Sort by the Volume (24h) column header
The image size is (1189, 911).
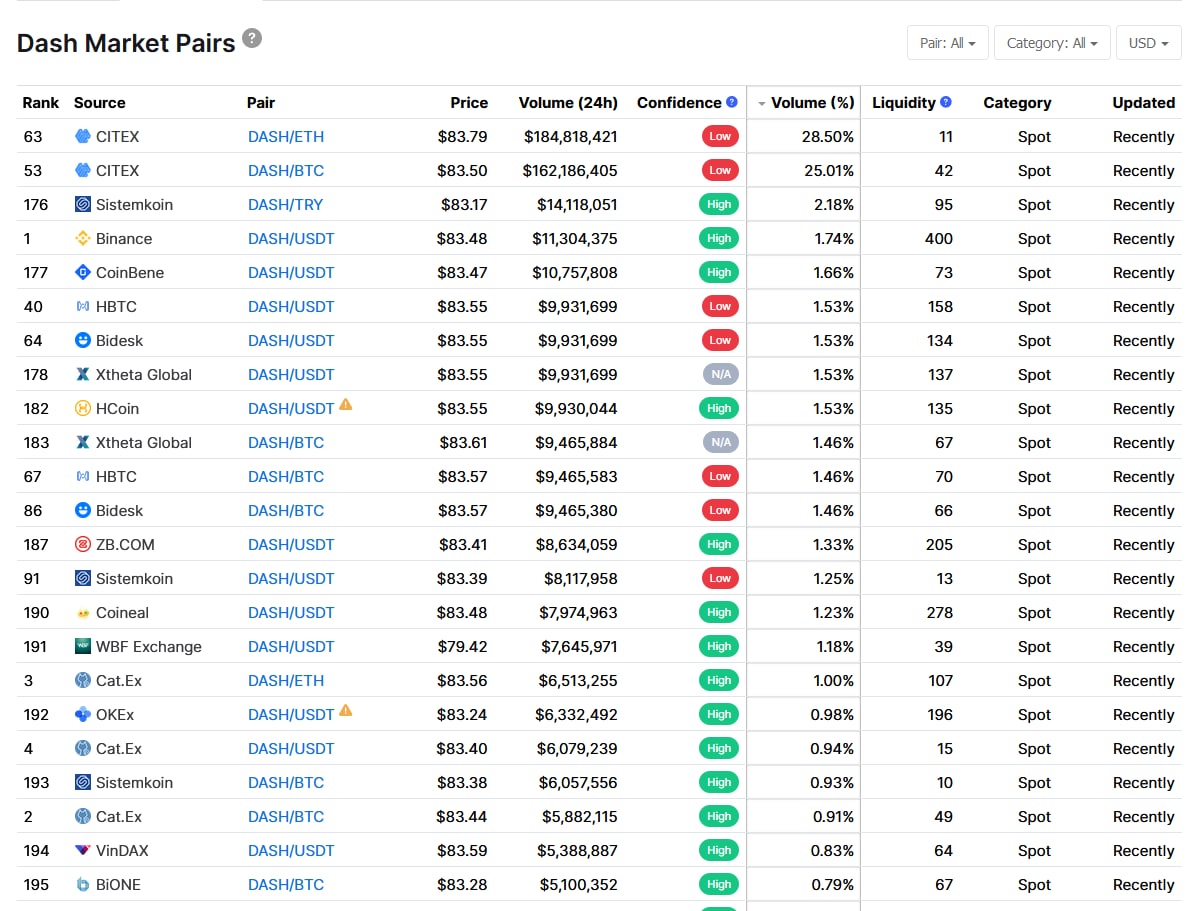[568, 102]
